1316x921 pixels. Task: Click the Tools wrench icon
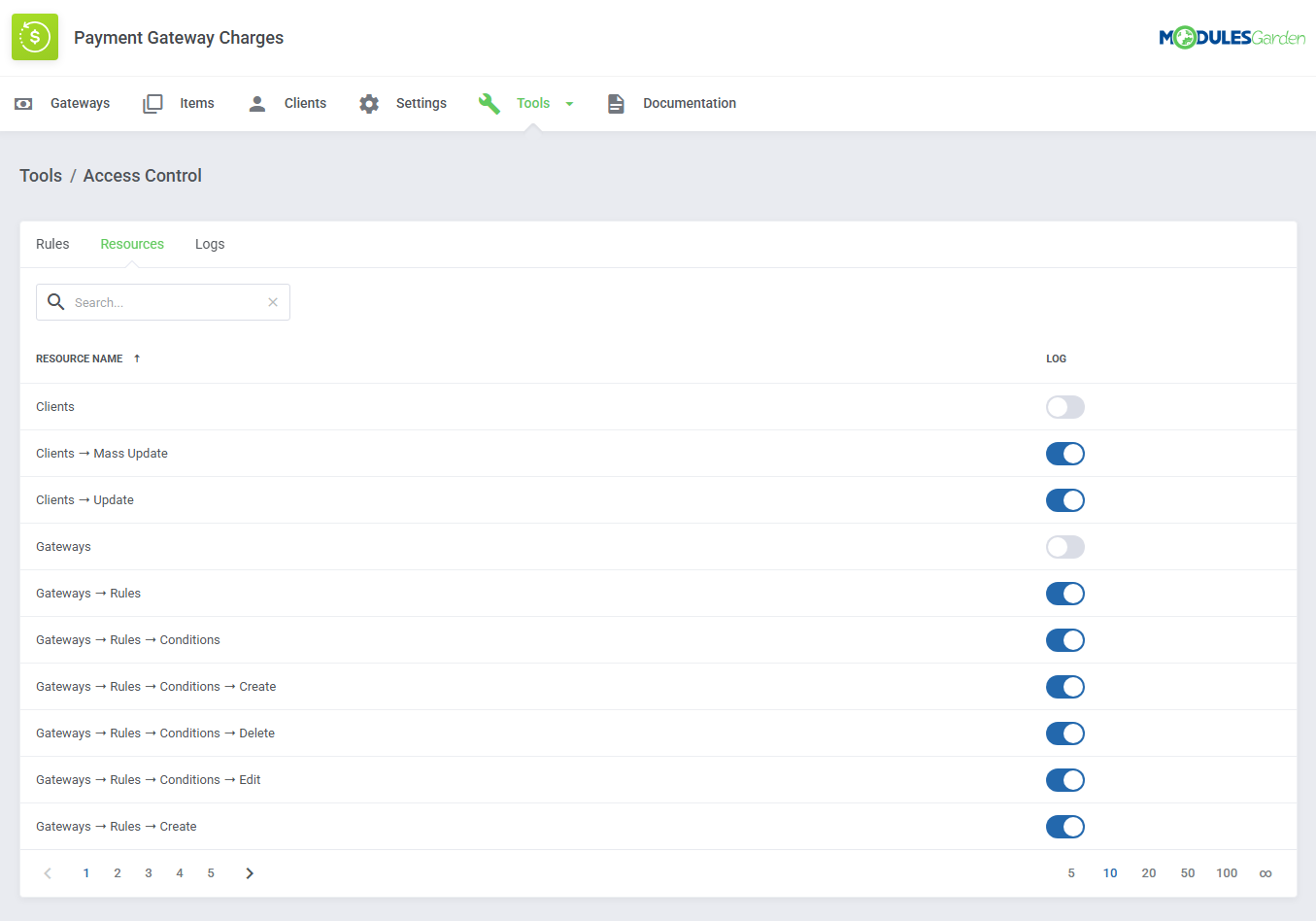coord(489,103)
